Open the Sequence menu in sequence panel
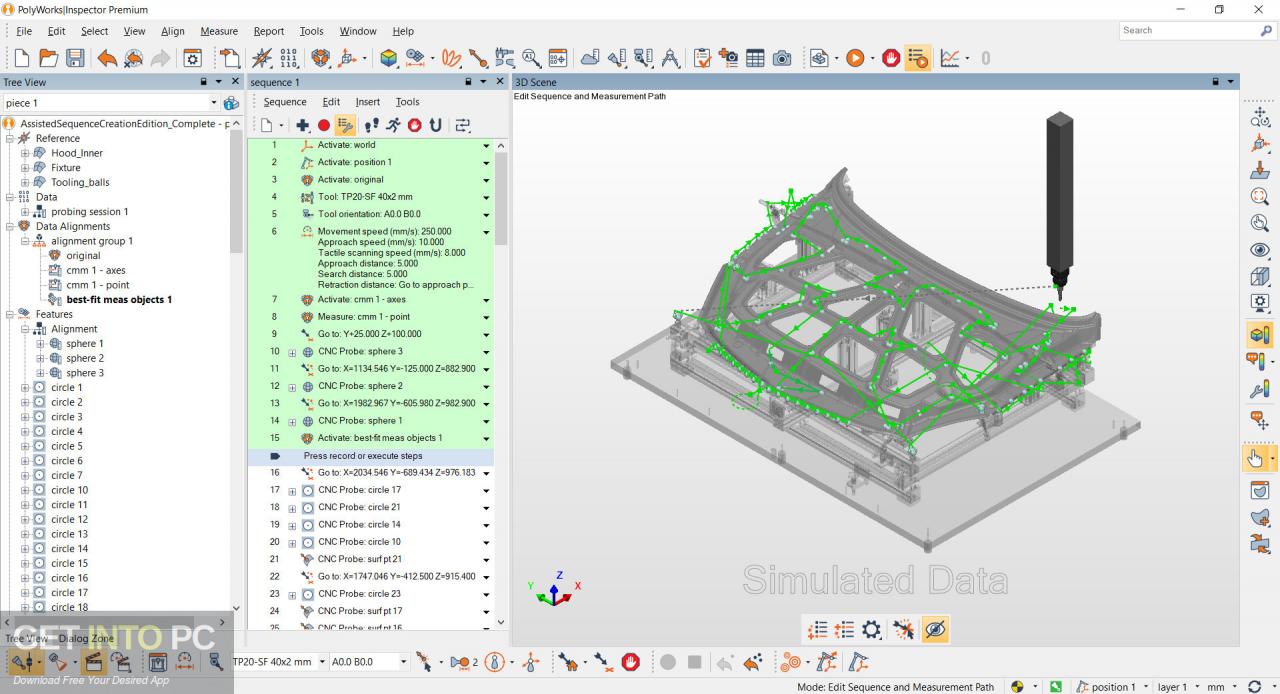 [x=285, y=102]
